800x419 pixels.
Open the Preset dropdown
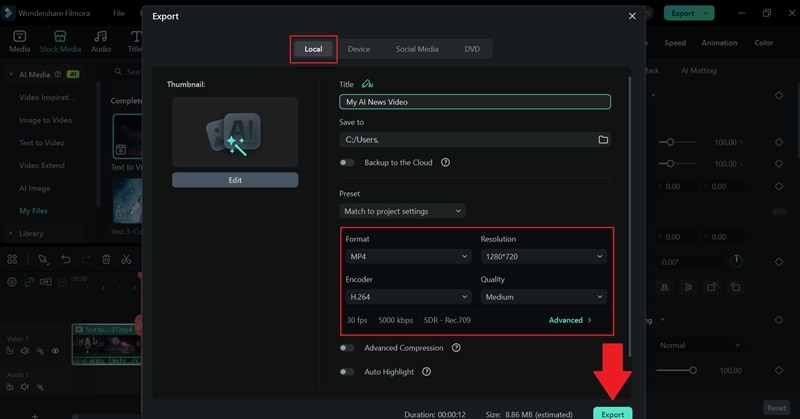tap(402, 211)
